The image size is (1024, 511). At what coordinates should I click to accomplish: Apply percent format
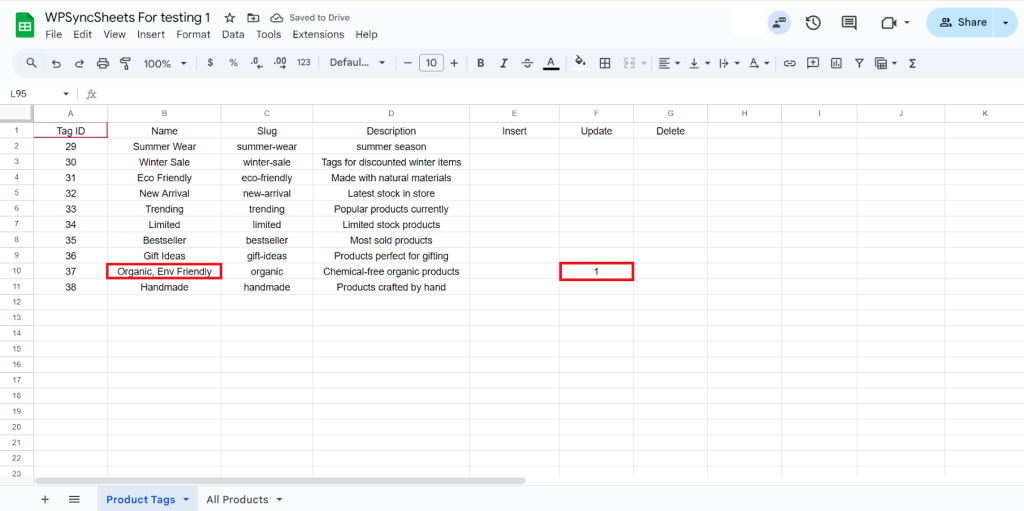233,63
